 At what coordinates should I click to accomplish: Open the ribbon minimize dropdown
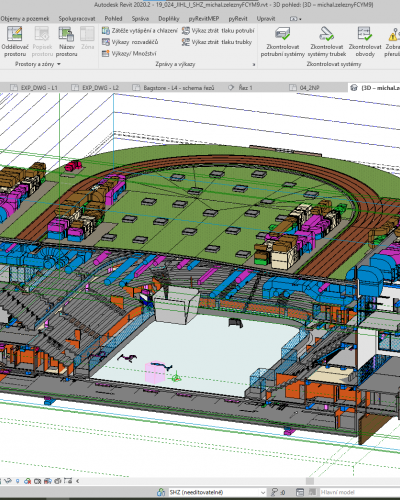(x=296, y=19)
